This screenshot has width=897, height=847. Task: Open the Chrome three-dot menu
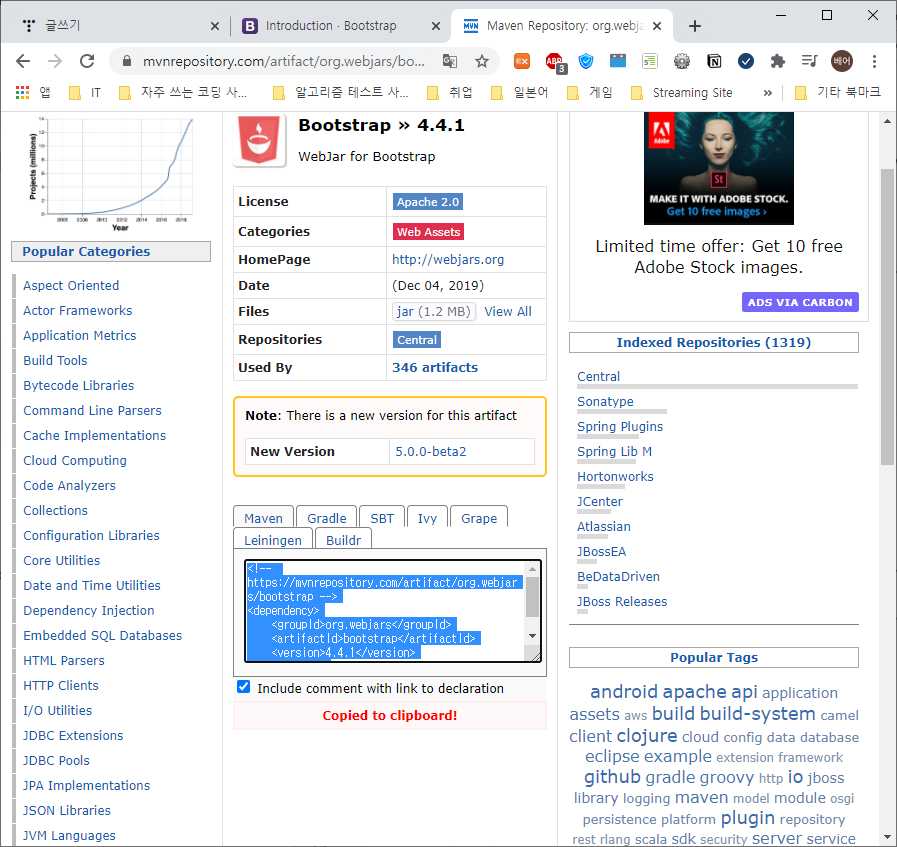[x=874, y=61]
